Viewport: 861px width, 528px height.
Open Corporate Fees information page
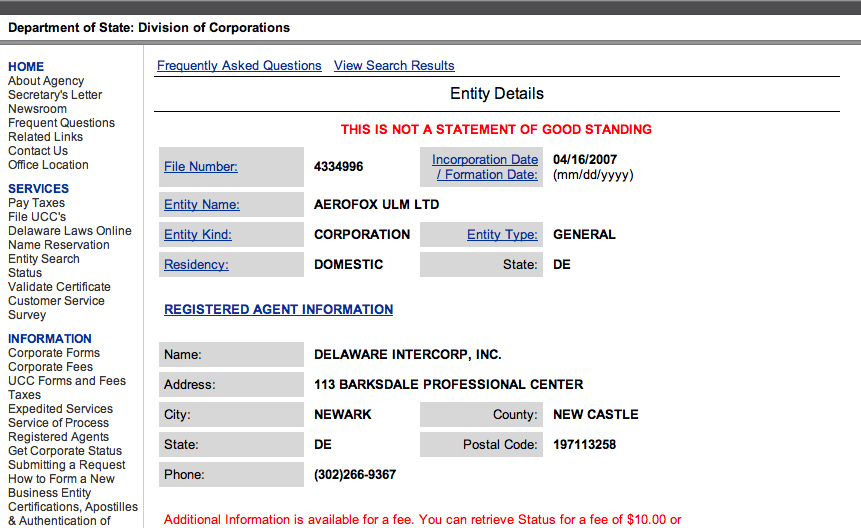[x=50, y=367]
